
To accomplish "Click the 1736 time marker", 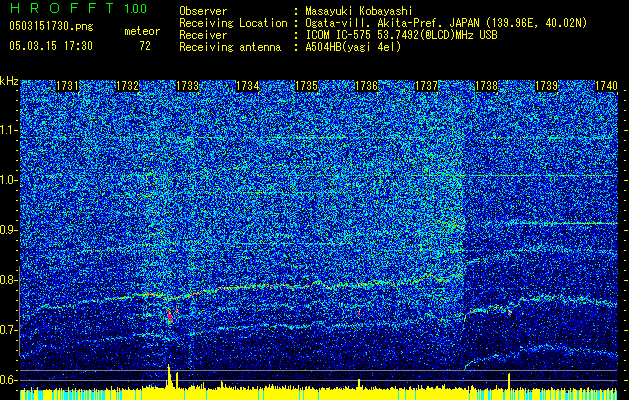I will pyautogui.click(x=367, y=86).
